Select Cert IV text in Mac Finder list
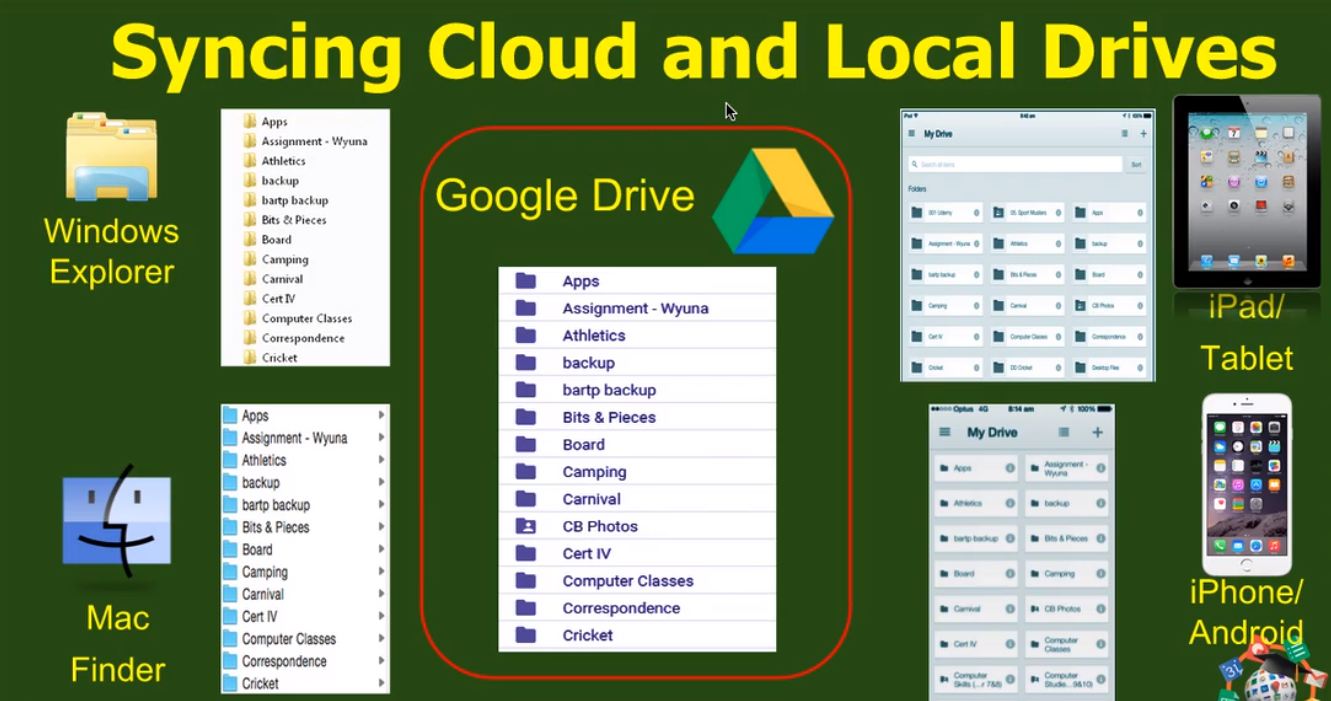1331x701 pixels. click(260, 616)
